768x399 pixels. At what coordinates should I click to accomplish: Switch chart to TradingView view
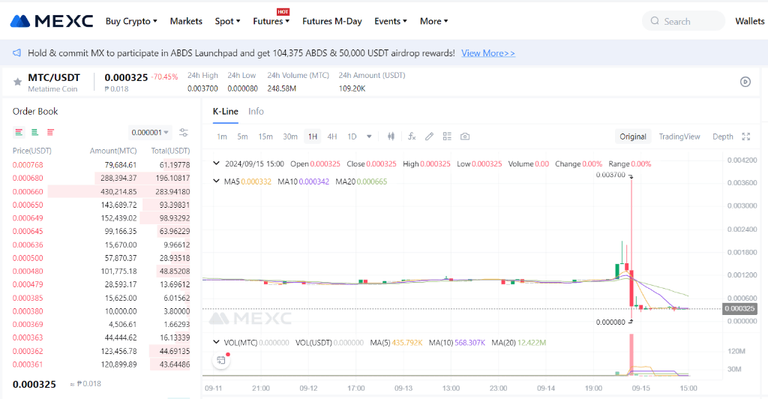(679, 137)
